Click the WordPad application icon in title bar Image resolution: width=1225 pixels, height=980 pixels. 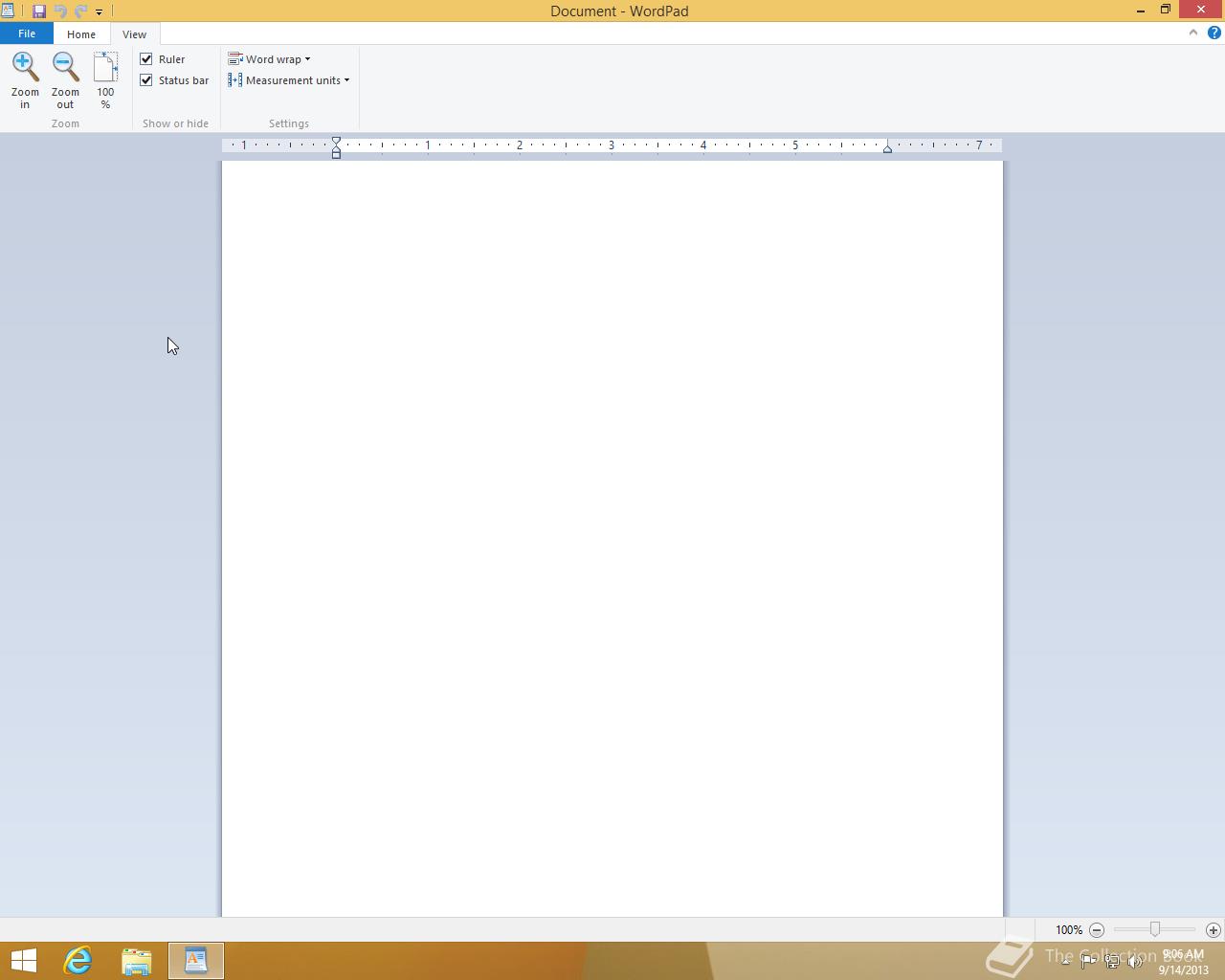(x=8, y=11)
